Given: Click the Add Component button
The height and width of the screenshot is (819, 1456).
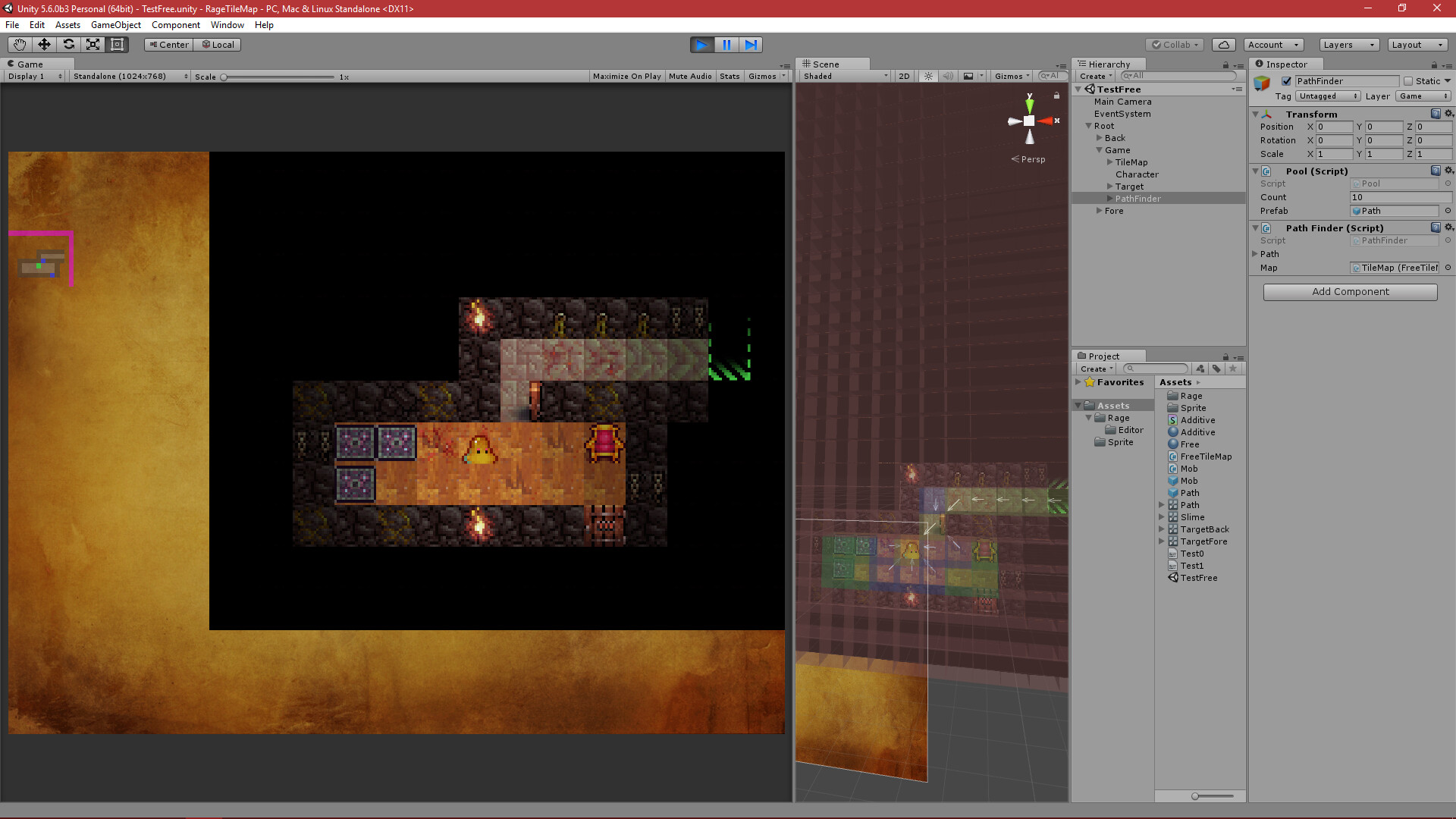Looking at the screenshot, I should [x=1350, y=292].
